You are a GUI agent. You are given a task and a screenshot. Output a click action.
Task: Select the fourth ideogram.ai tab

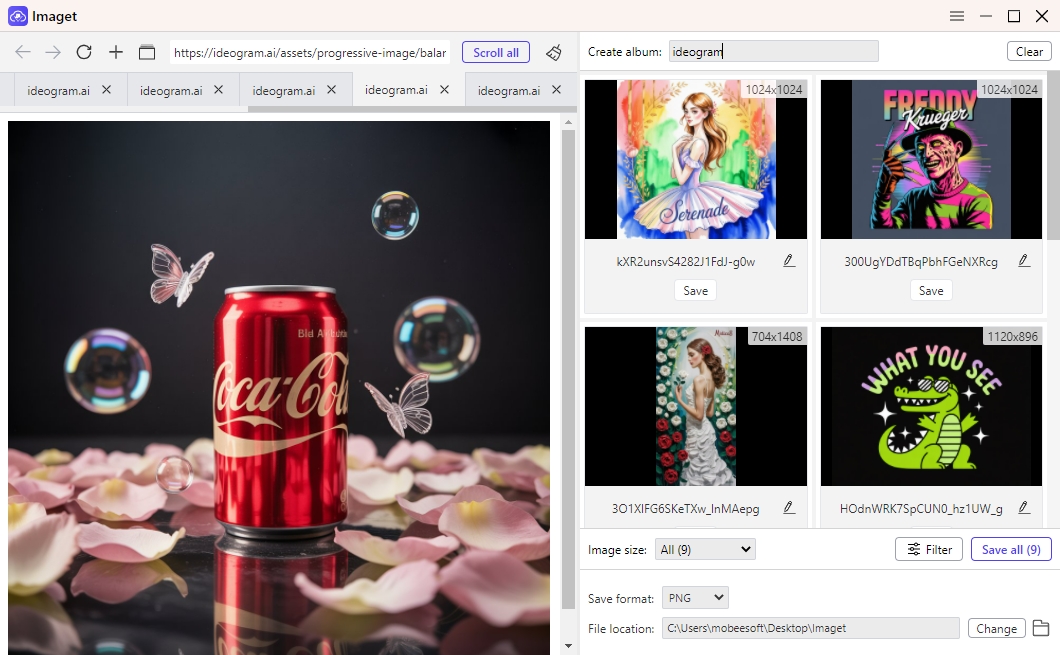(396, 90)
